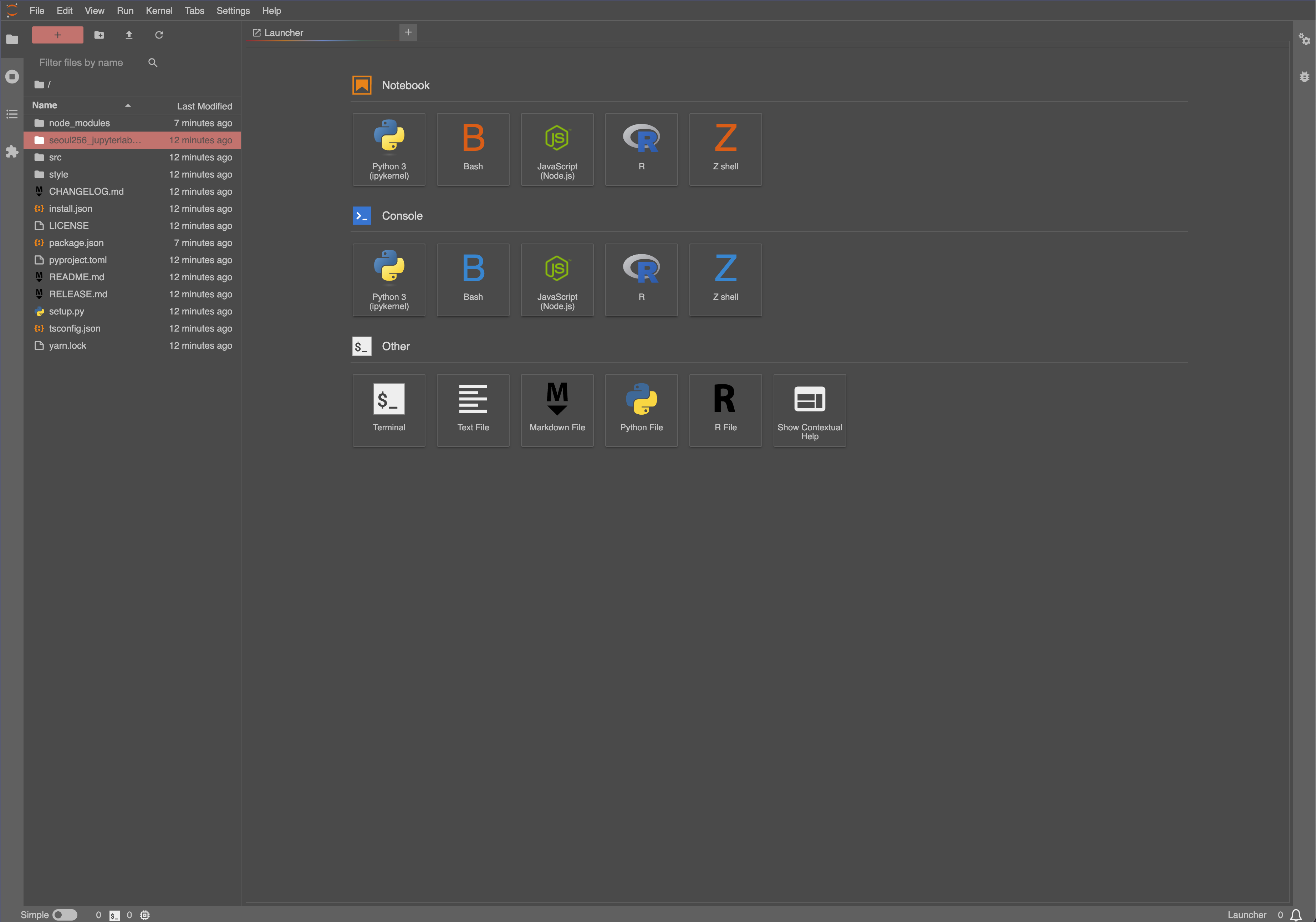Add a new tab beside Launcher
This screenshot has width=1316, height=922.
408,32
